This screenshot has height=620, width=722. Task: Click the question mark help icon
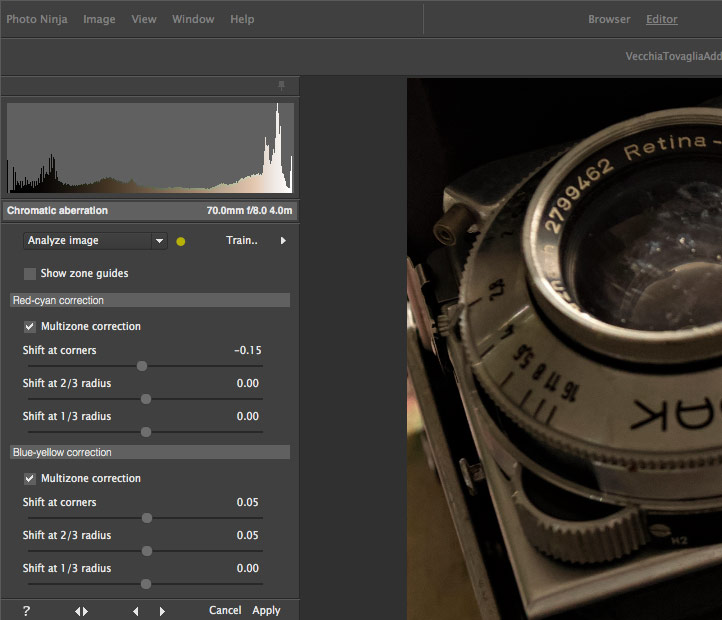coord(26,611)
